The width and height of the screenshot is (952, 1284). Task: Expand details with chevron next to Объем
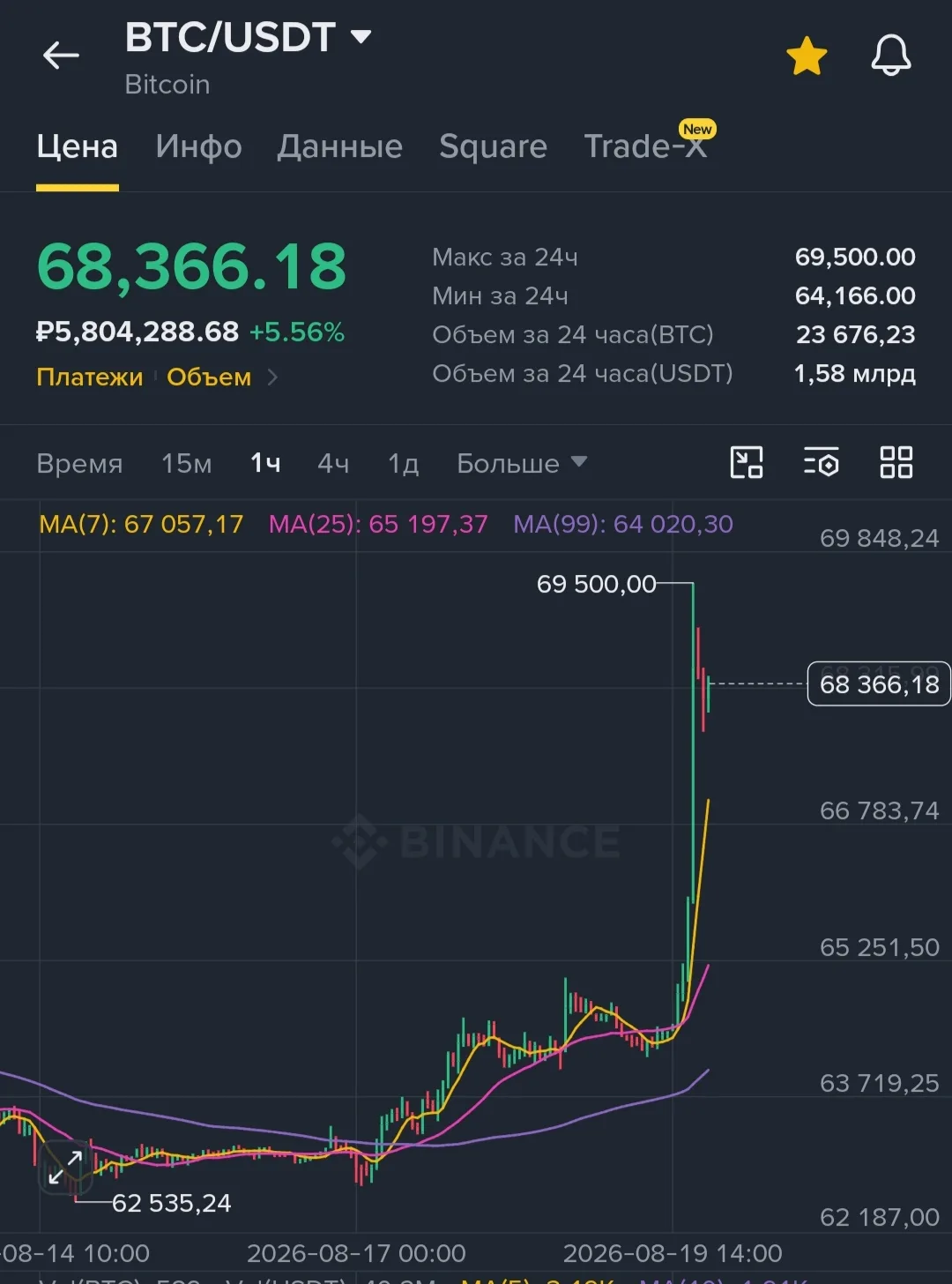coord(272,377)
